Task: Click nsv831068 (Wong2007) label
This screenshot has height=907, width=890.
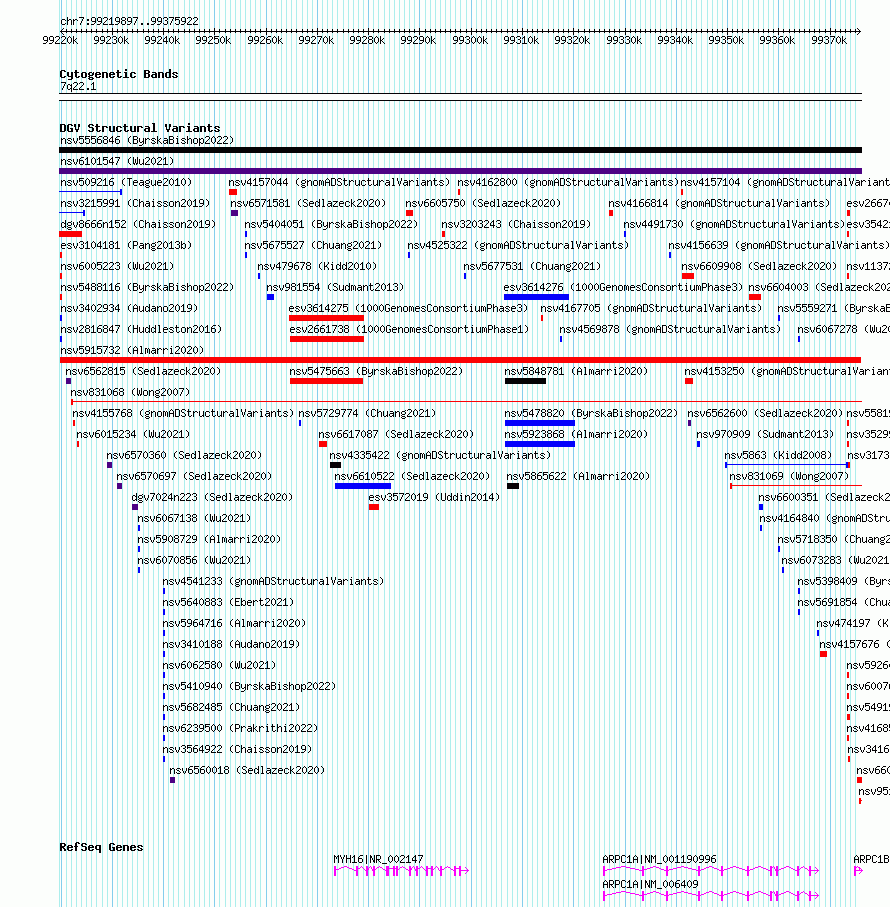Action: [x=130, y=392]
